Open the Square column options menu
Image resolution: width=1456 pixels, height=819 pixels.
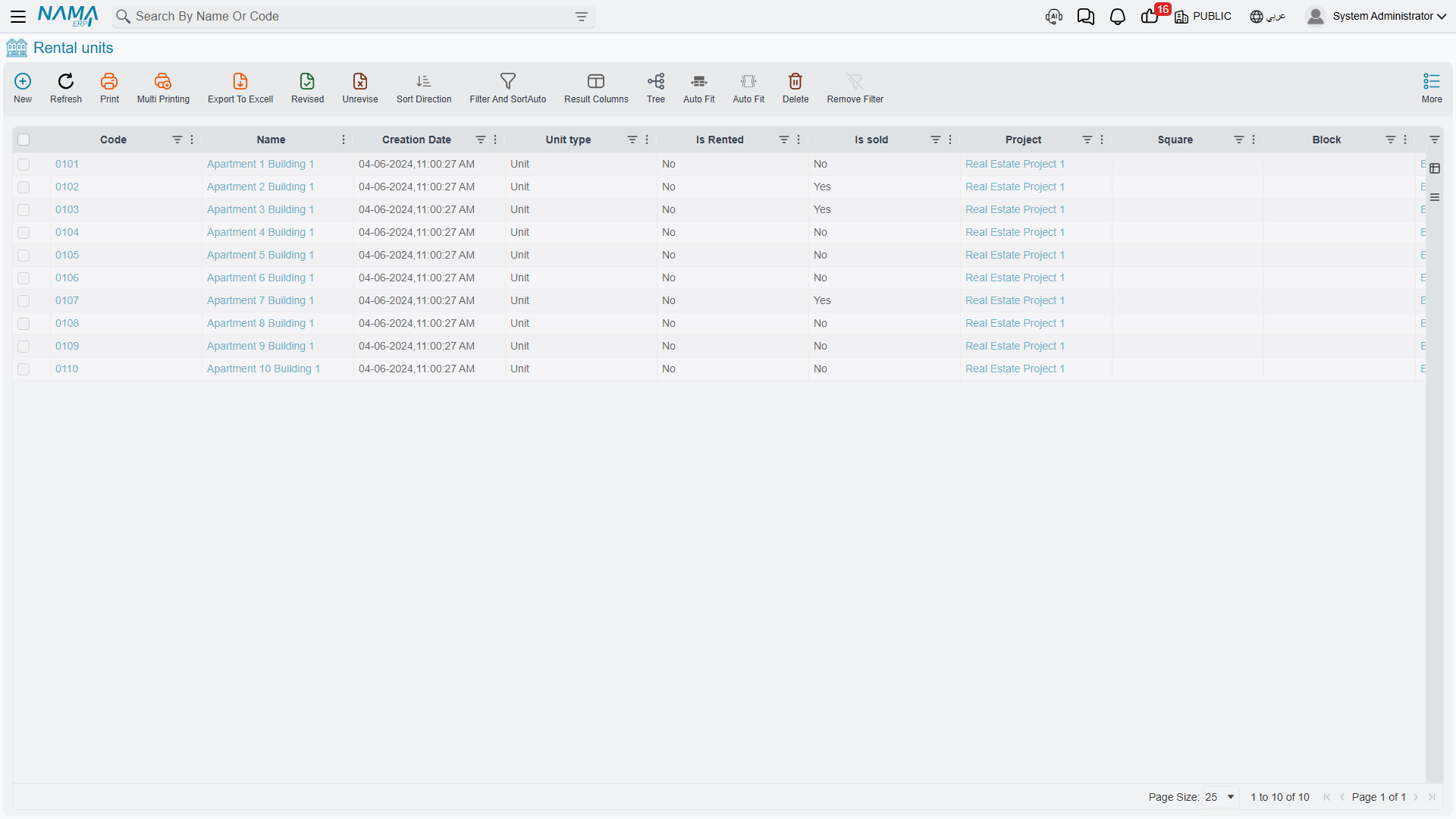1254,140
